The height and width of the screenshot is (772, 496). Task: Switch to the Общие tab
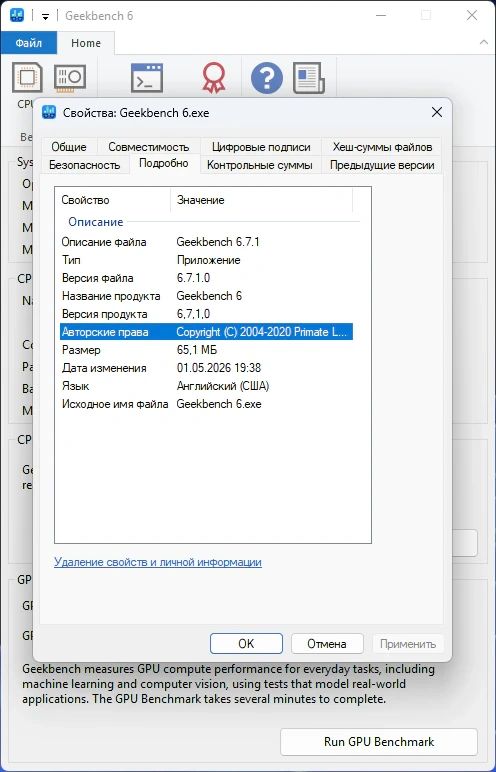point(68,147)
